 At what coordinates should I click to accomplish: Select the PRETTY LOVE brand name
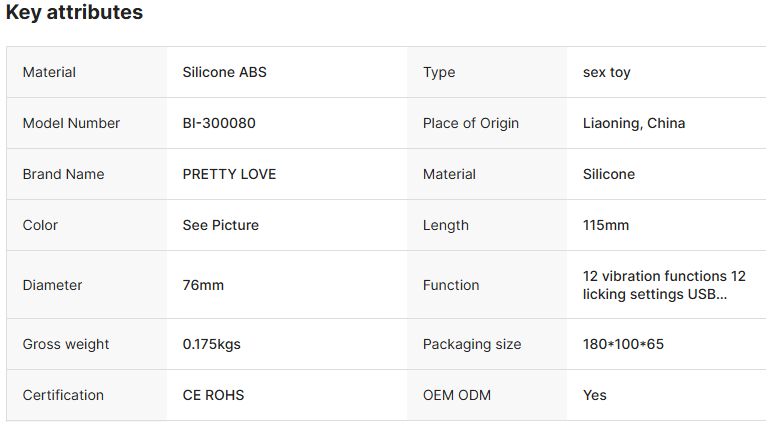229,174
